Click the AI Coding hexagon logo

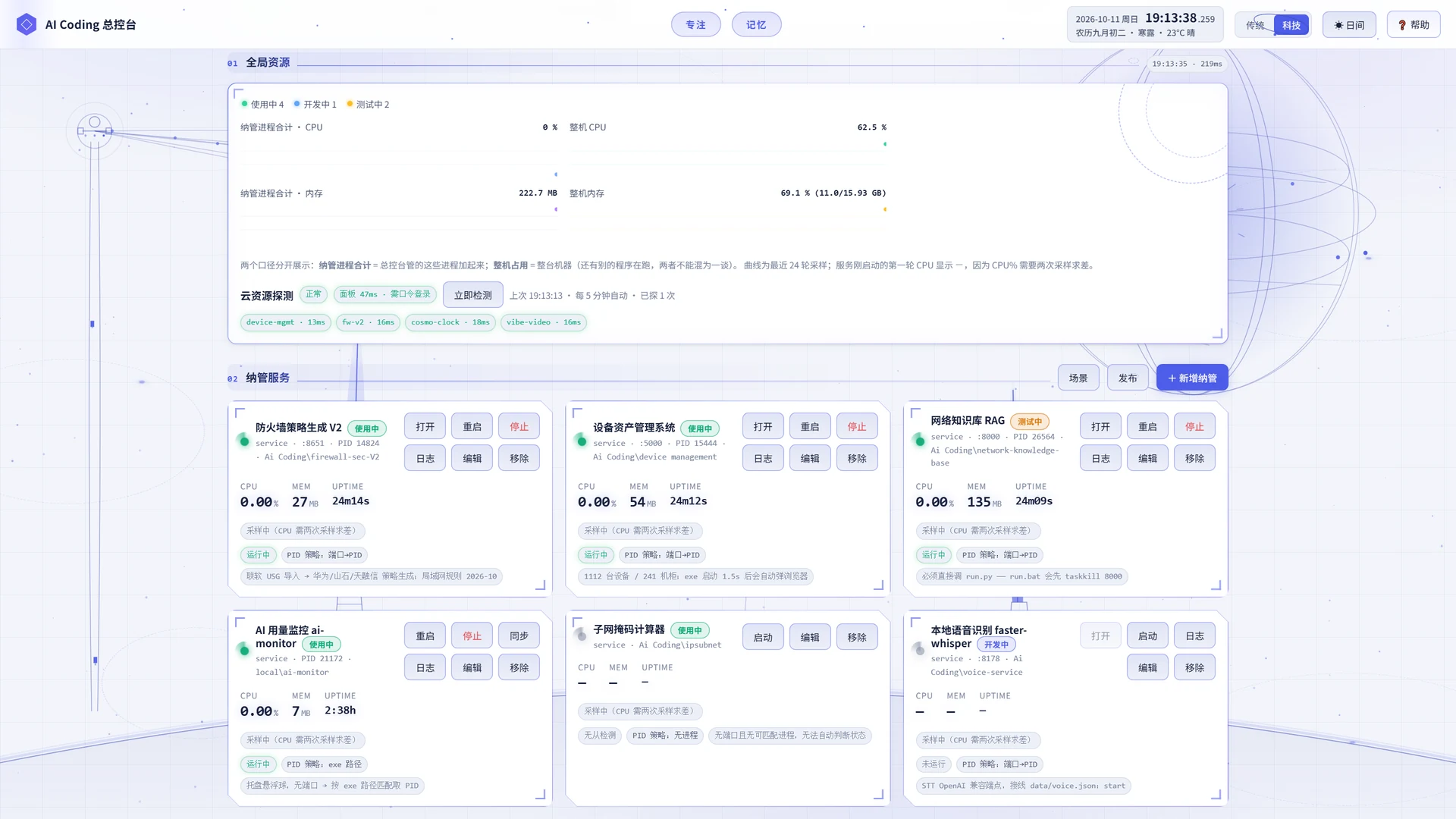point(27,24)
